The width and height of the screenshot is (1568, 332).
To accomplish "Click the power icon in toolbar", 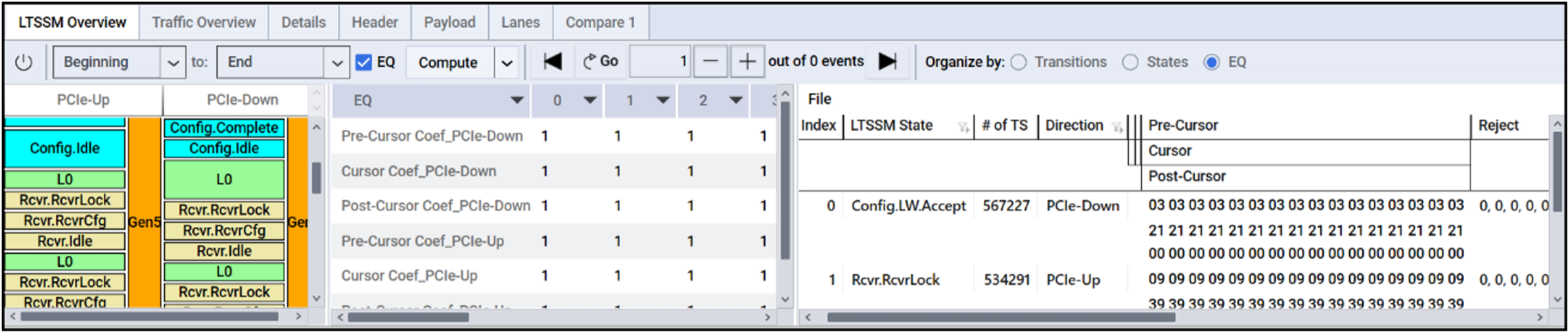I will (x=24, y=62).
